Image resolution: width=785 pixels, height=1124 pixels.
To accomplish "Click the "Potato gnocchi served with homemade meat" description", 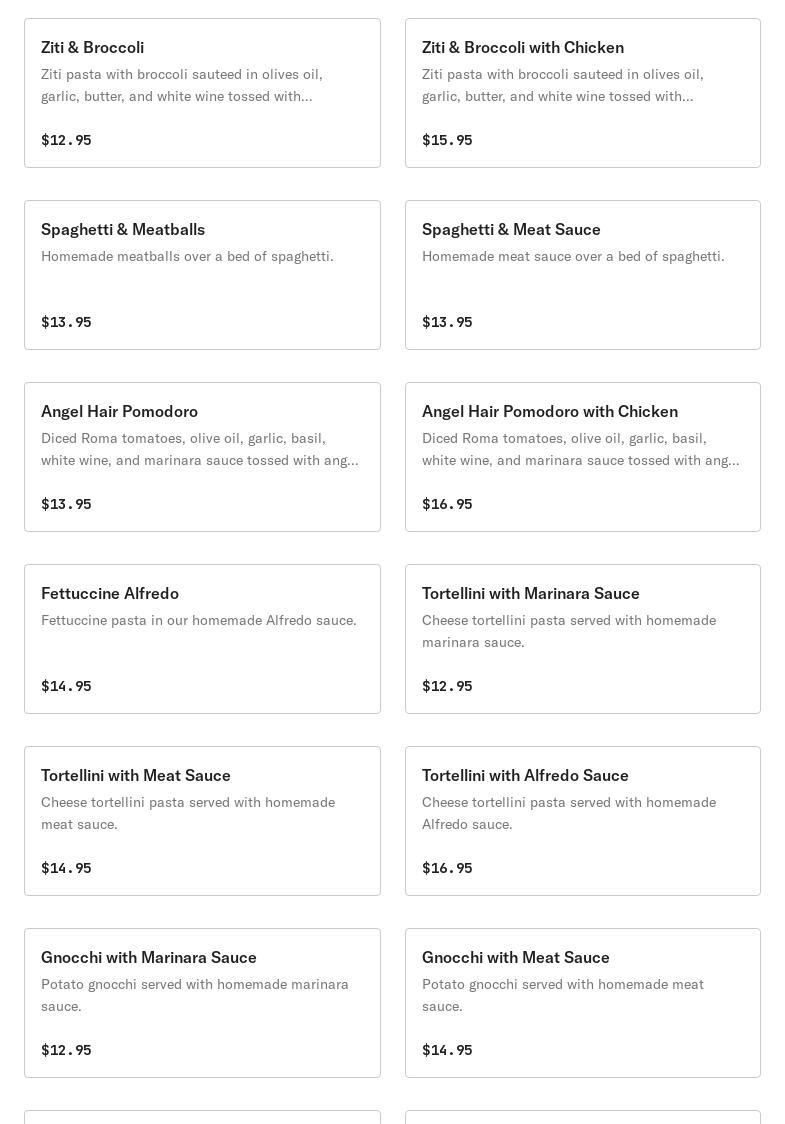I will click(x=562, y=995).
